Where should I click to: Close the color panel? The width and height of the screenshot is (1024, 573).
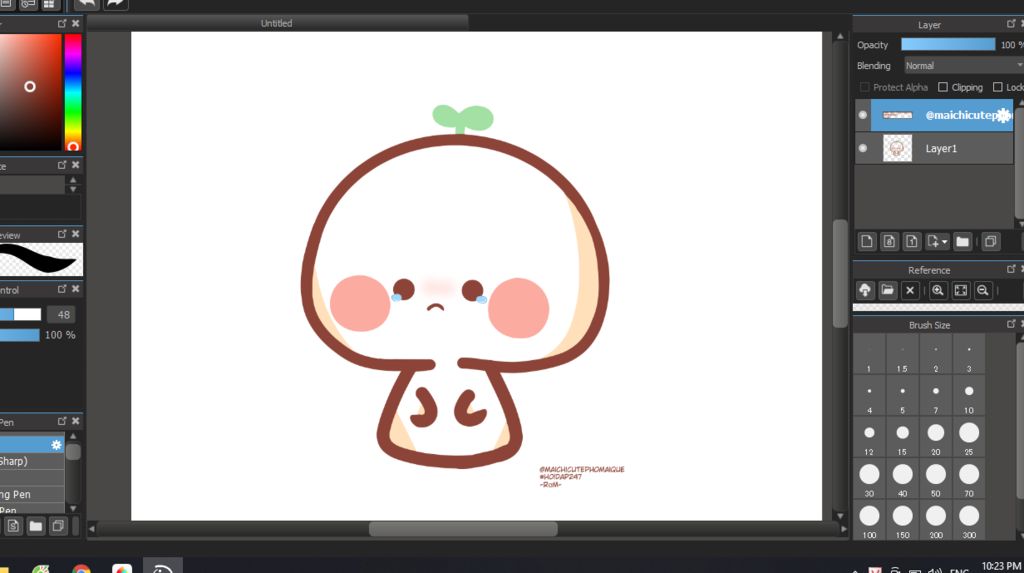[x=76, y=23]
